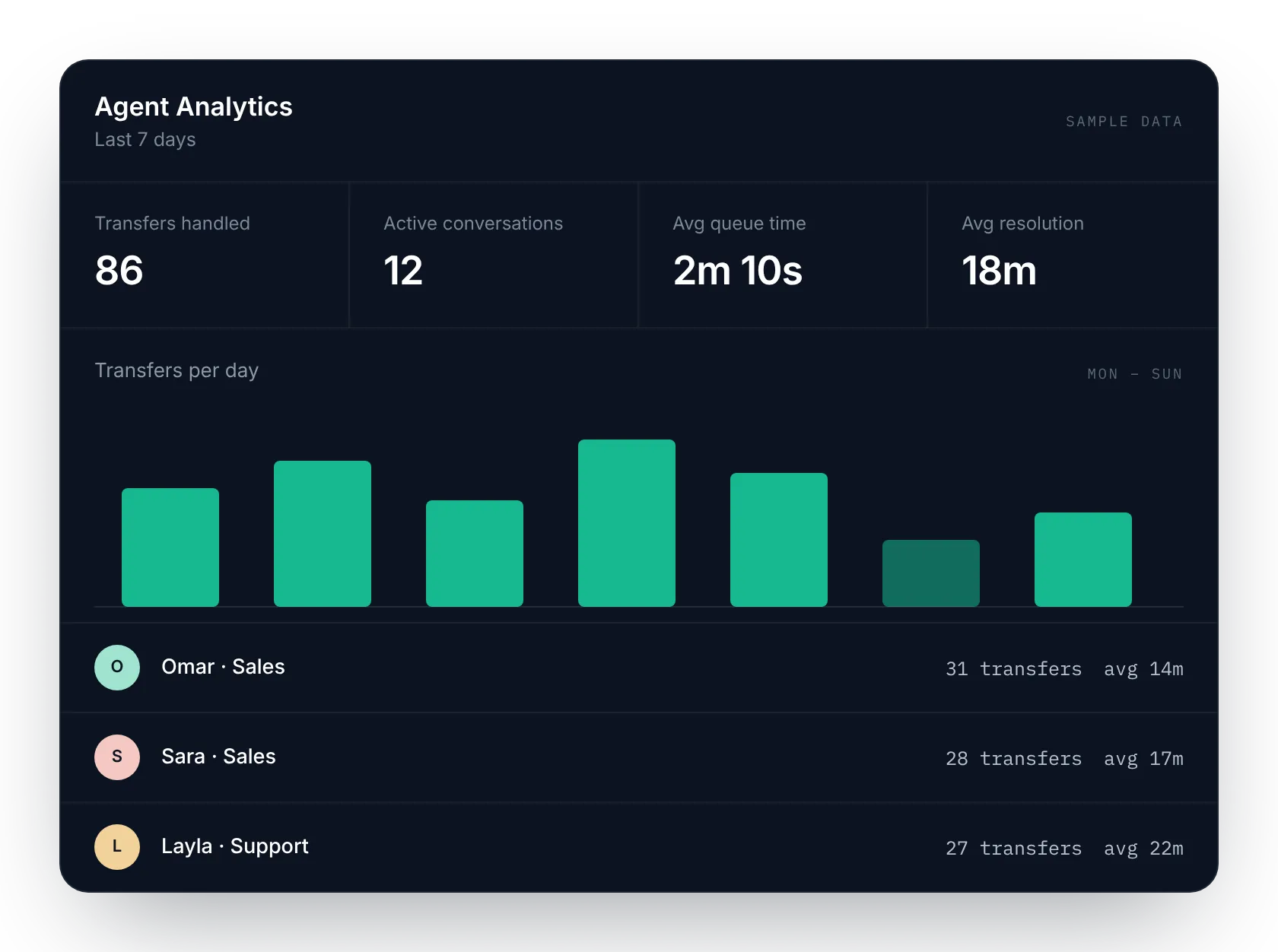Click the 'Agent Analytics' title
This screenshot has width=1278, height=952.
(193, 107)
